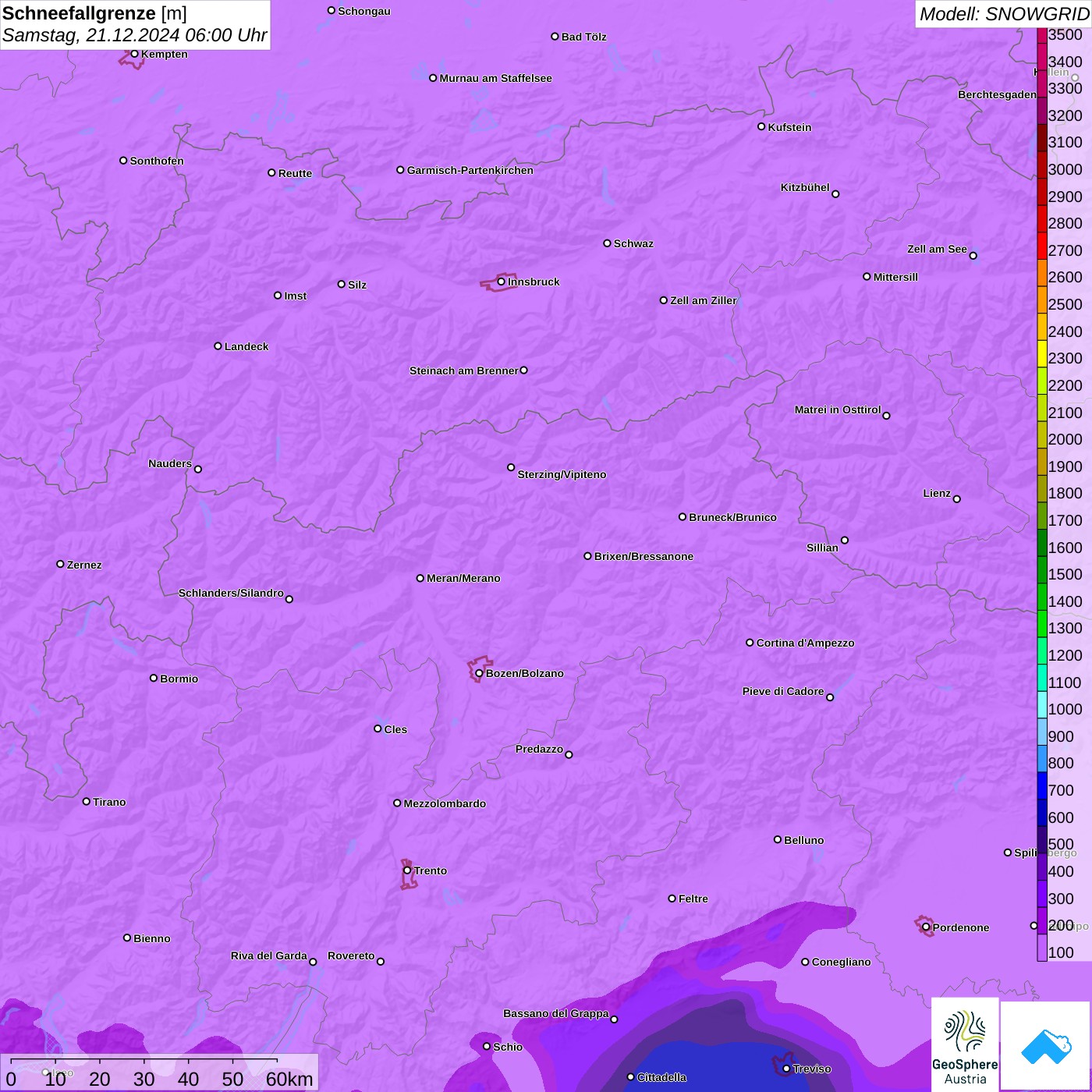The image size is (1092, 1092).
Task: Click the Steinach am Brenner label
Action: click(x=463, y=370)
